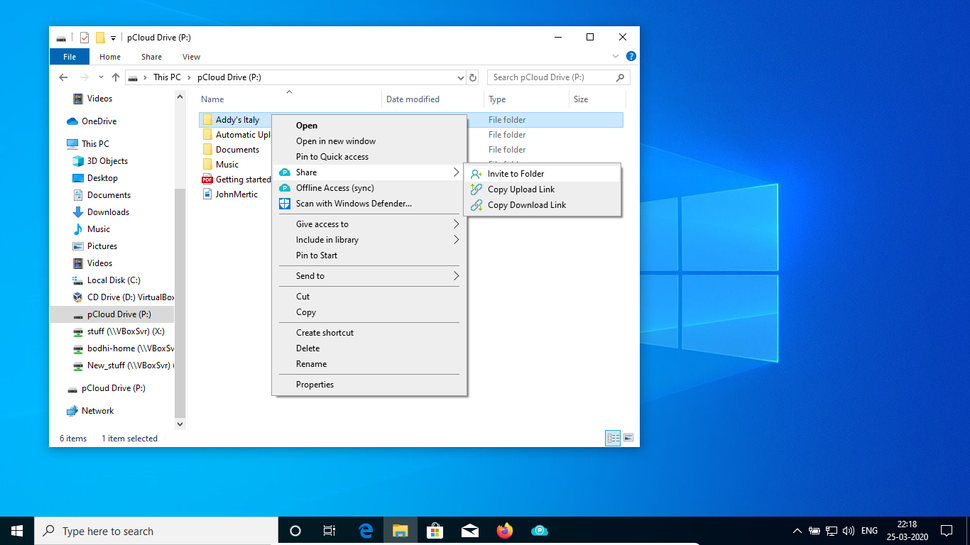Viewport: 970px width, 545px height.
Task: Expand the ribbon chevron
Action: click(x=616, y=56)
